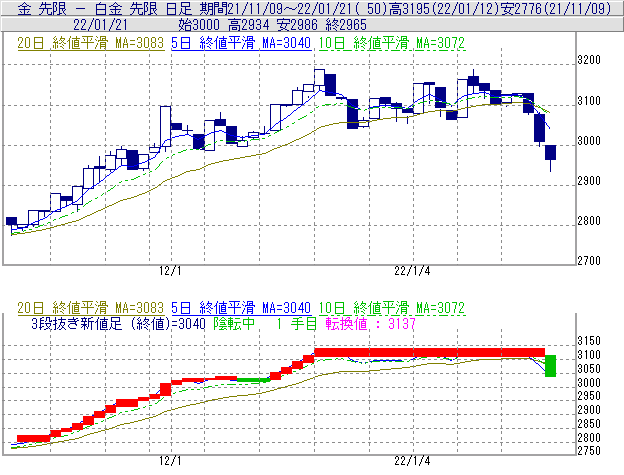Click the 22/1/4 date label under lower chart
This screenshot has width=624, height=475.
pyautogui.click(x=412, y=461)
